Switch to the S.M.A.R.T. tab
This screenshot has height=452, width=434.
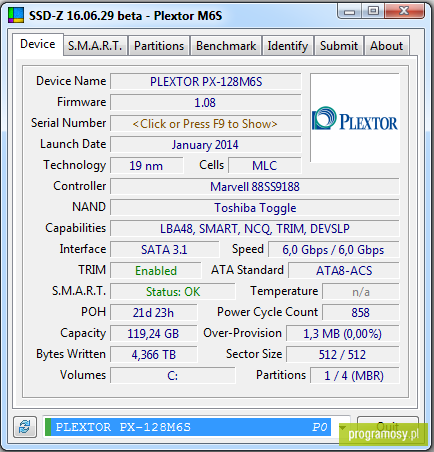click(95, 46)
